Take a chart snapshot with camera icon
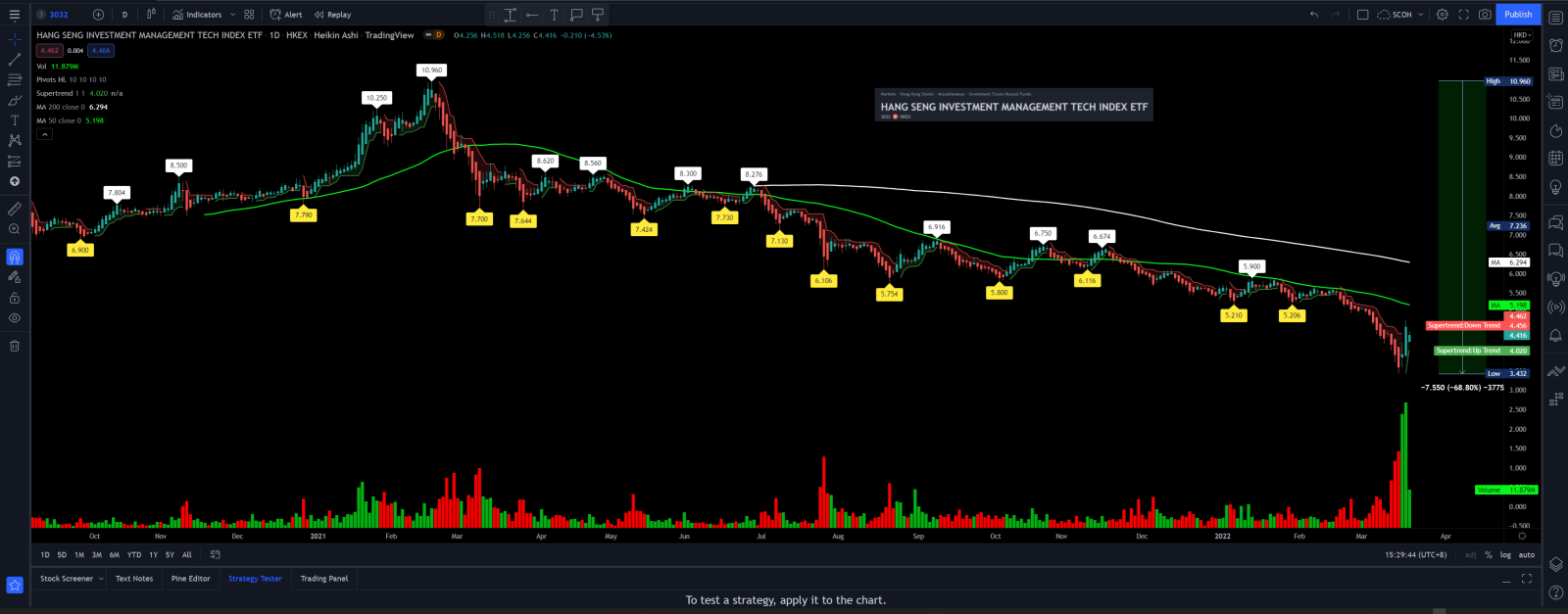This screenshot has width=1568, height=614. 1485,15
